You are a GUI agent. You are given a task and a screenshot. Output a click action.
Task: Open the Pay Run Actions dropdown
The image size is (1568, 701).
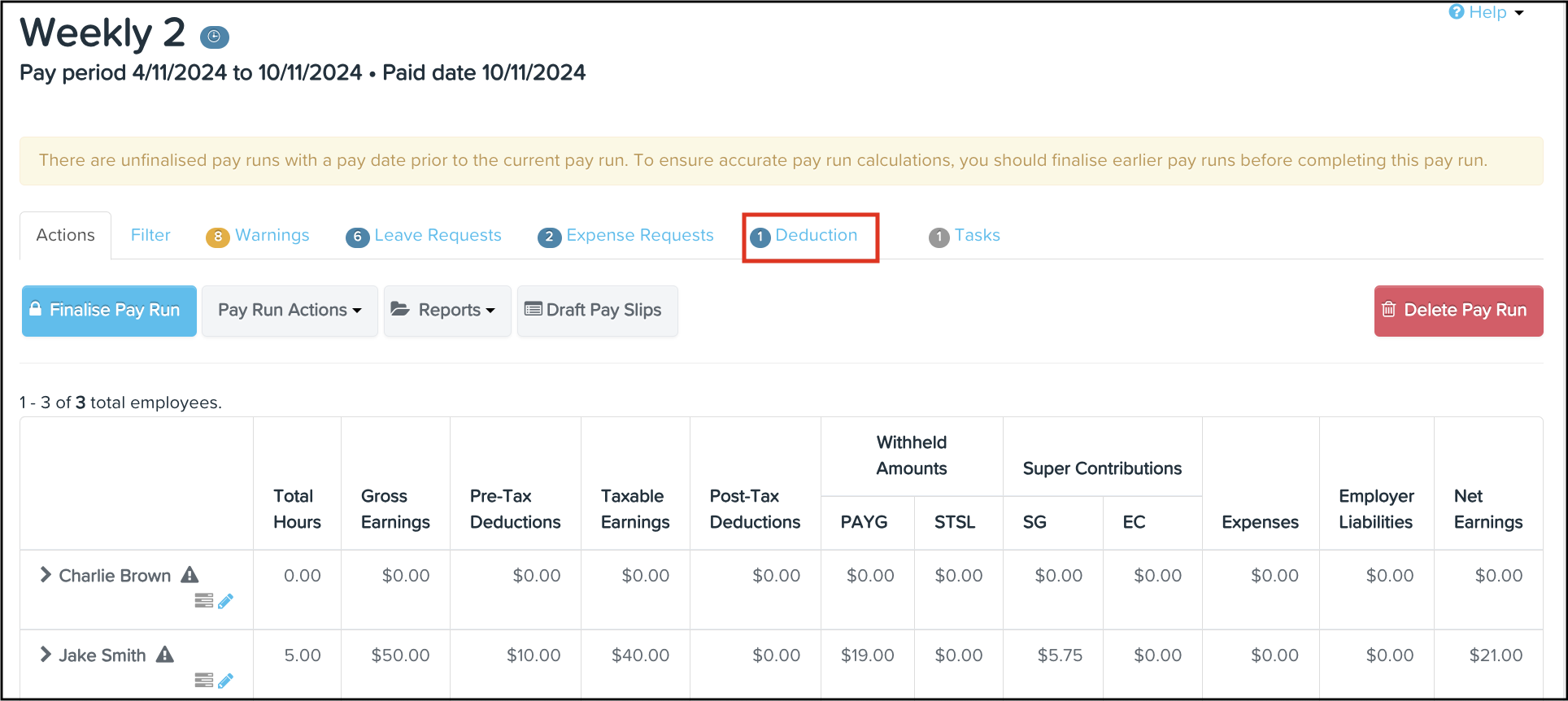[x=290, y=311]
